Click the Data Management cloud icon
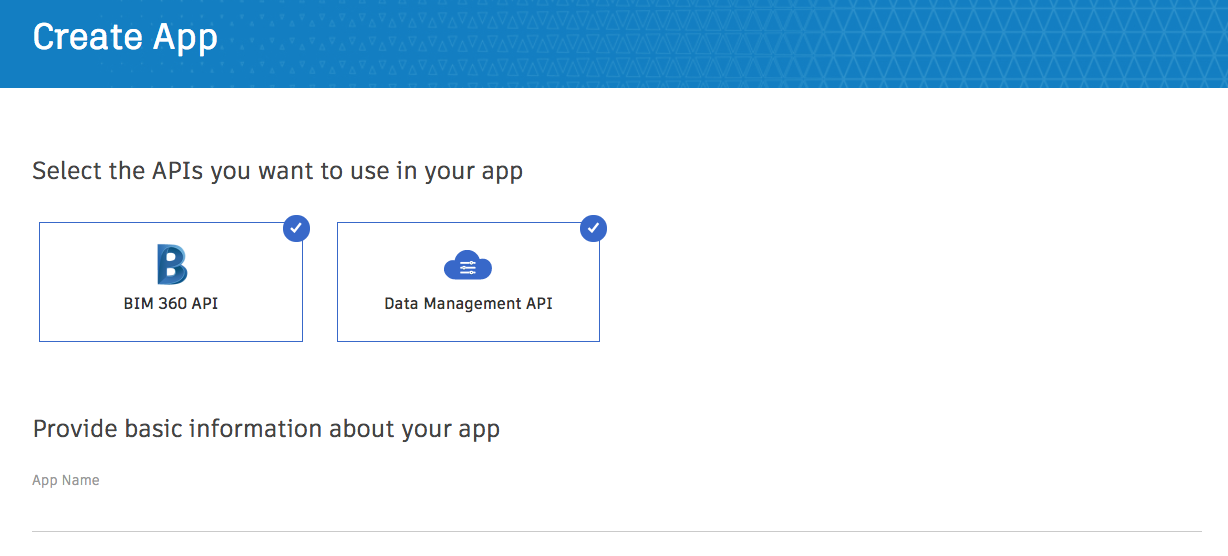The image size is (1228, 556). [x=468, y=266]
